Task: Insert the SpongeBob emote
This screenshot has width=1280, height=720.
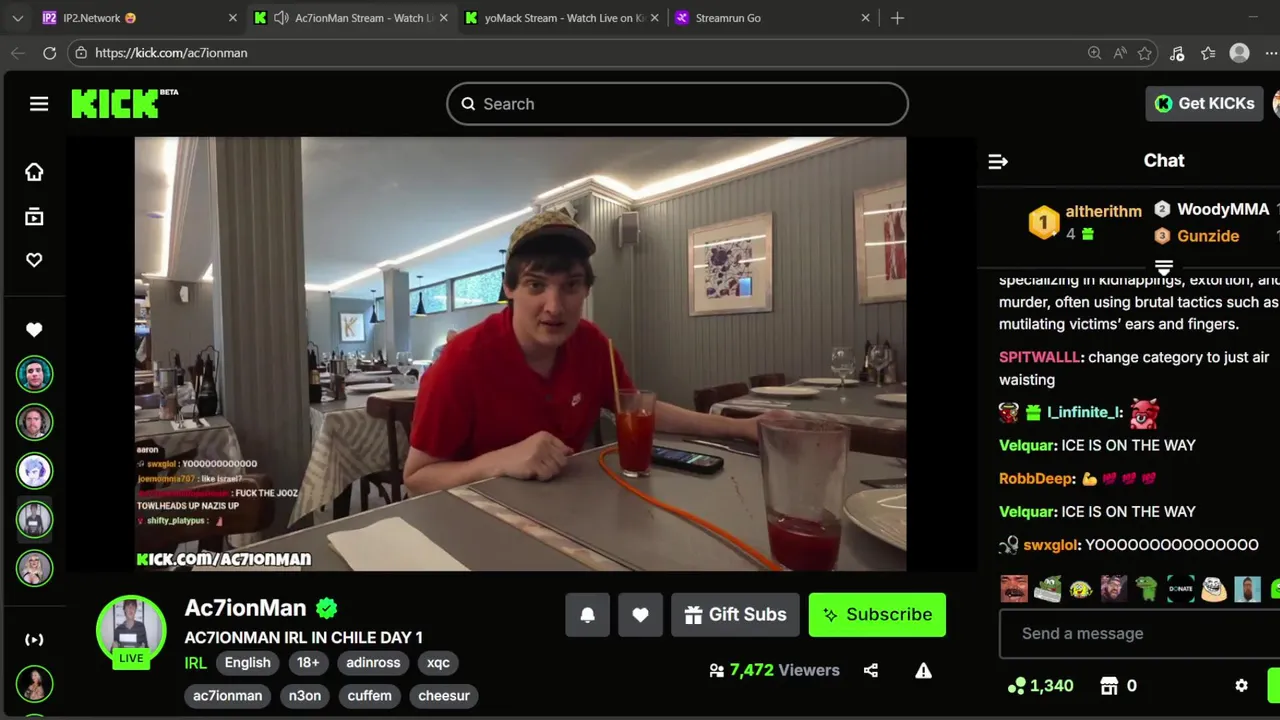Action: click(1080, 589)
